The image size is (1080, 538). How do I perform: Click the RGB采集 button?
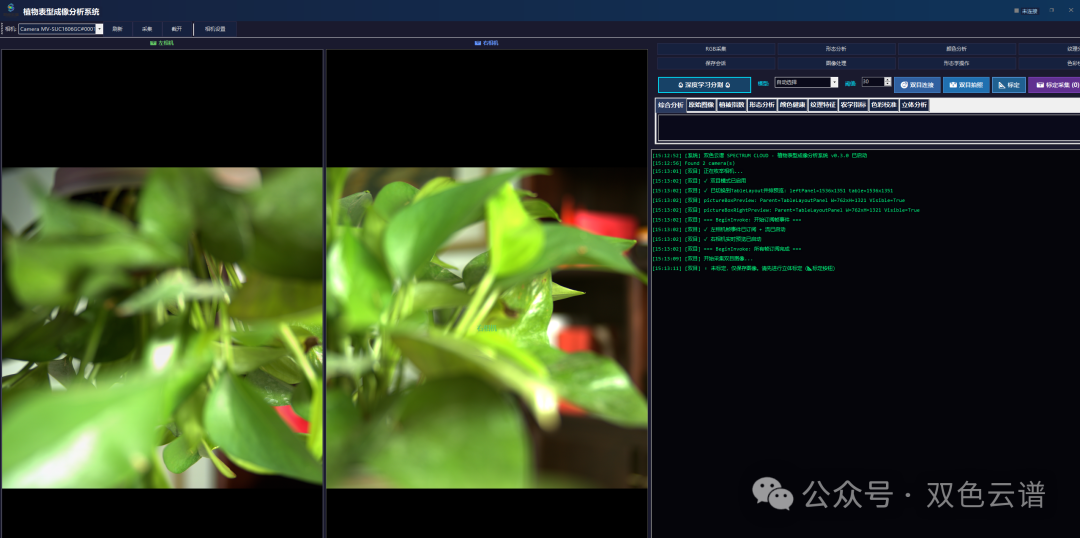coord(716,50)
